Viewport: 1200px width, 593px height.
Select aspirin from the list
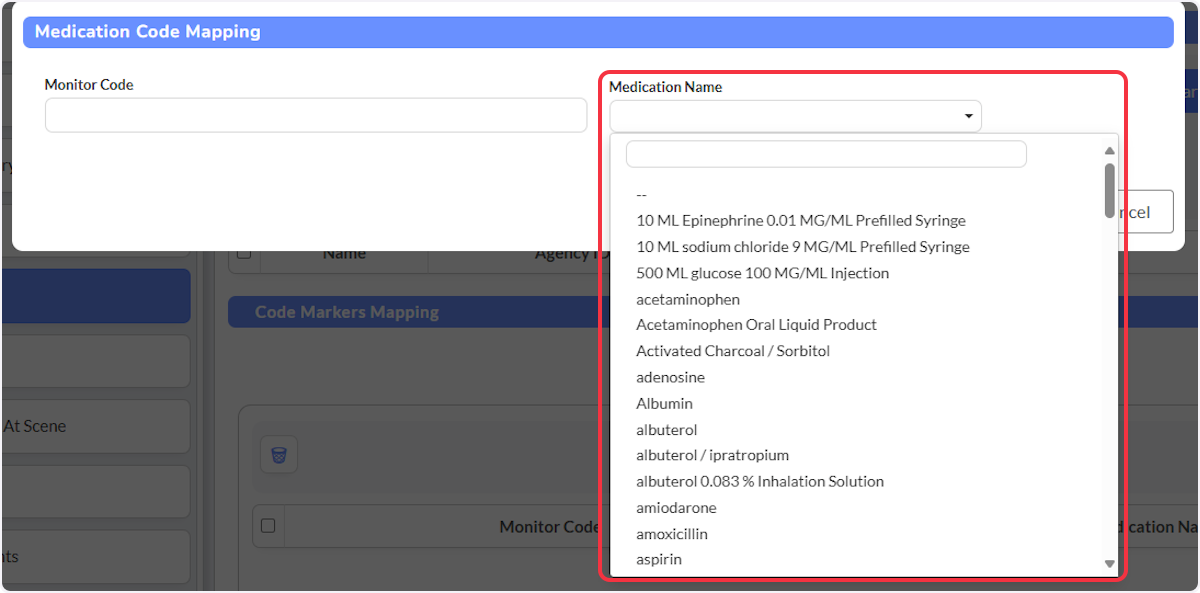pyautogui.click(x=659, y=559)
